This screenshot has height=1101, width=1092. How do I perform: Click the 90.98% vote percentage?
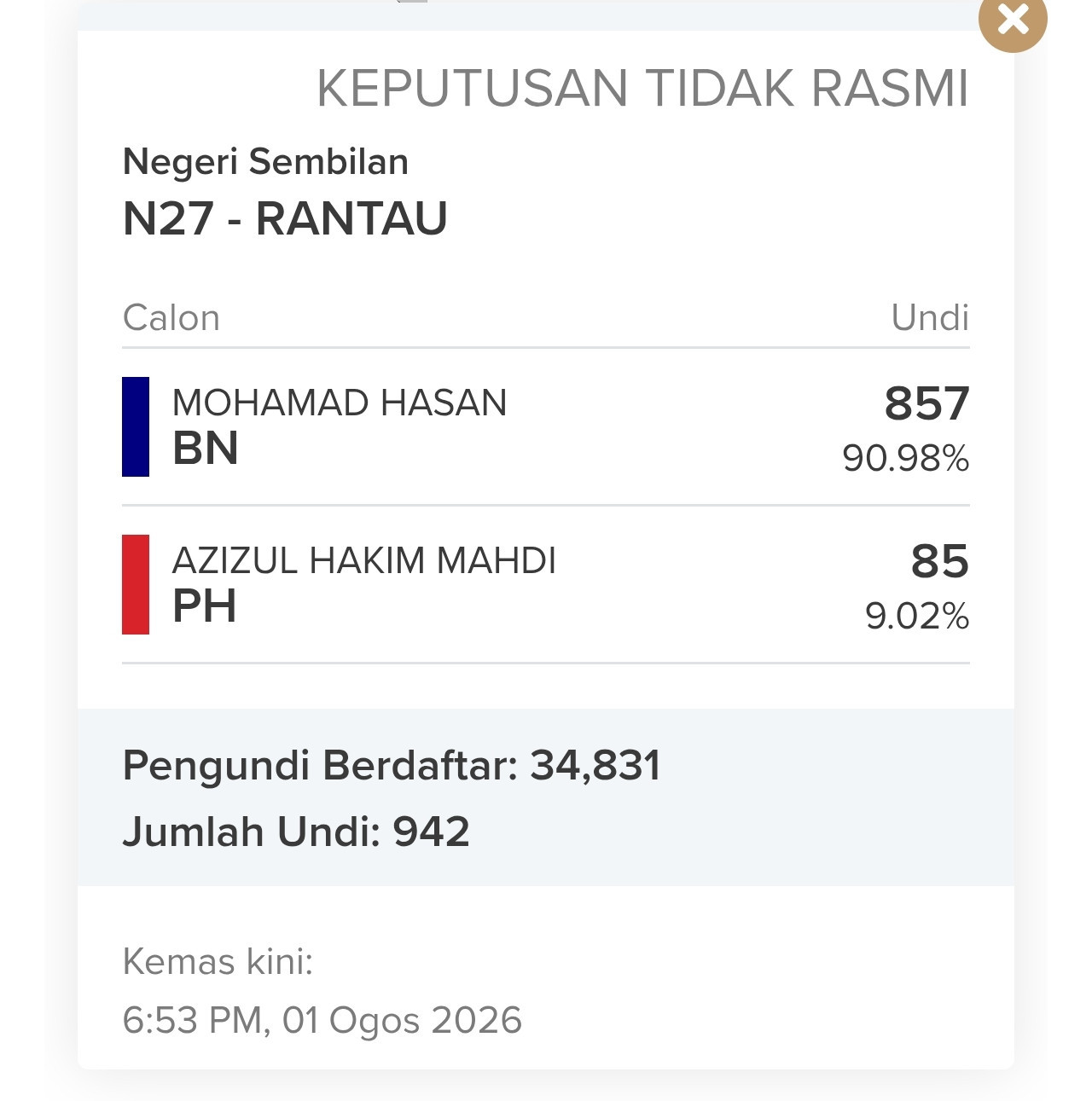pos(906,458)
